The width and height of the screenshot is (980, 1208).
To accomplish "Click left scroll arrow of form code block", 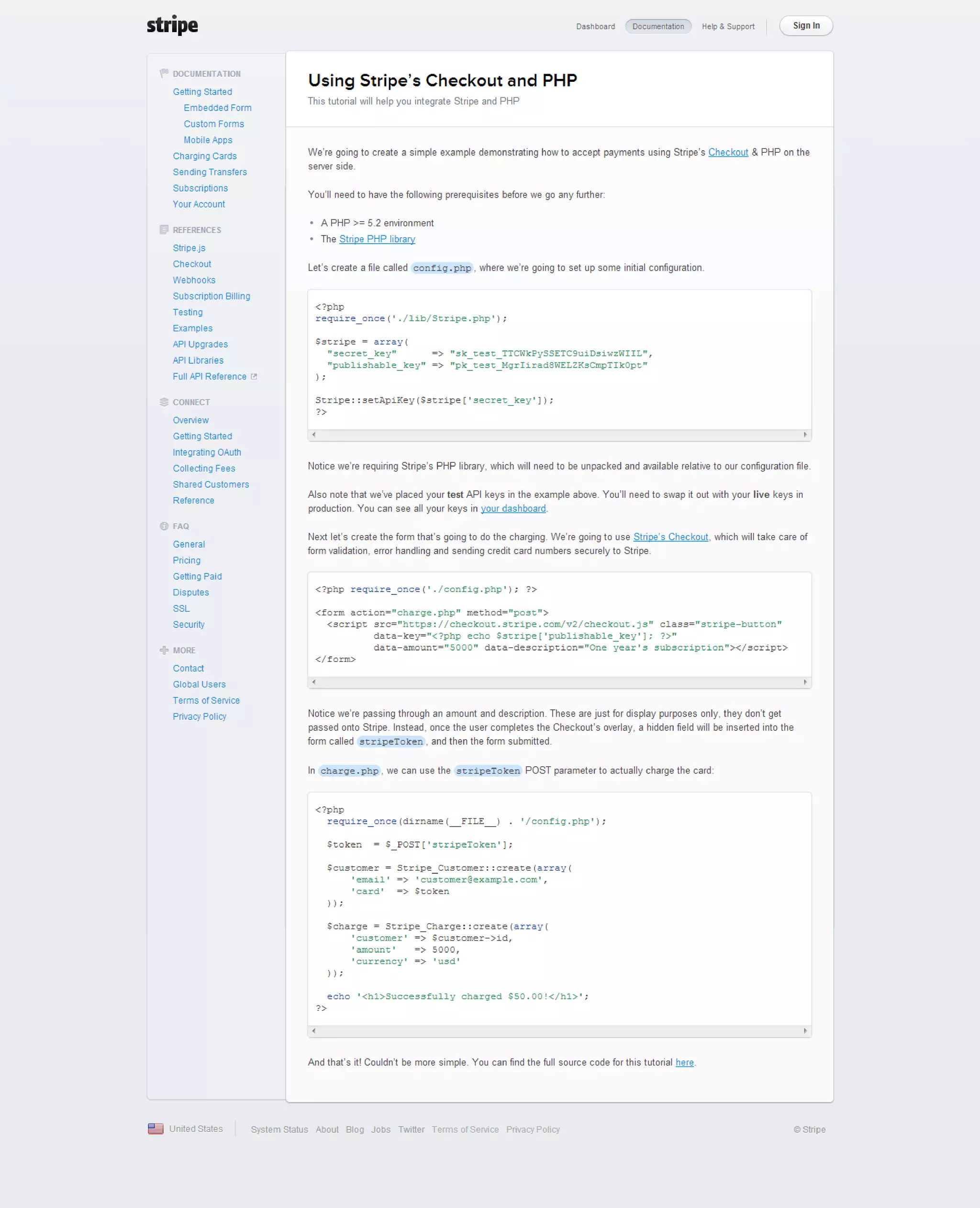I will pos(314,682).
